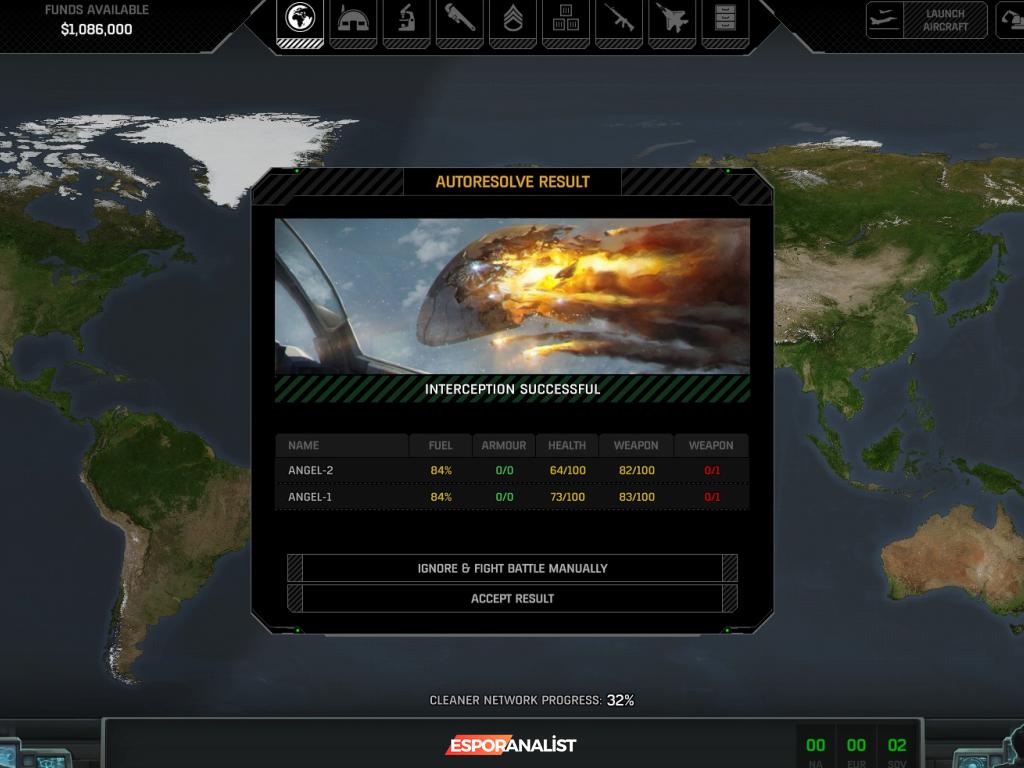Click the burning UFO interception image
Image resolution: width=1024 pixels, height=768 pixels.
[x=512, y=296]
